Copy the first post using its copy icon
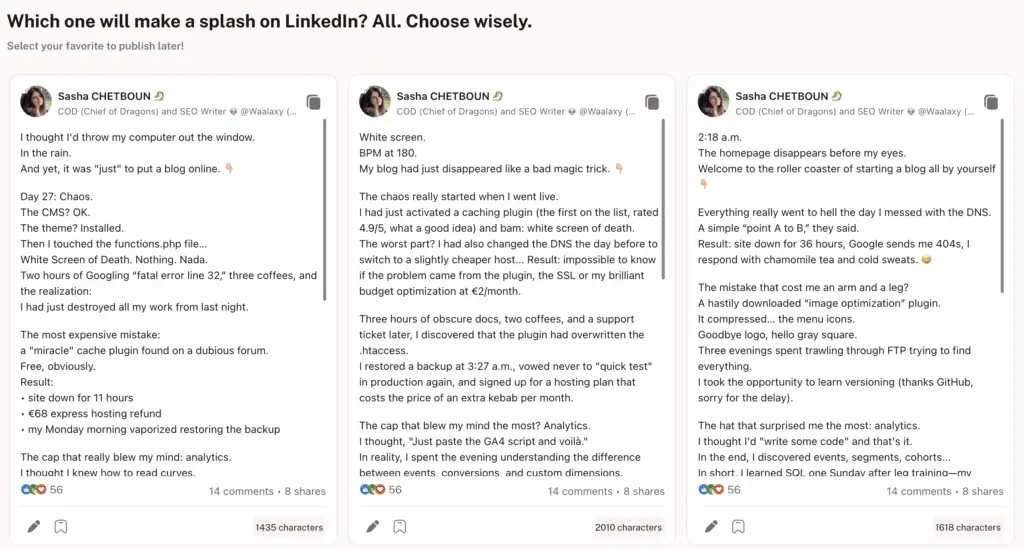 pyautogui.click(x=313, y=102)
